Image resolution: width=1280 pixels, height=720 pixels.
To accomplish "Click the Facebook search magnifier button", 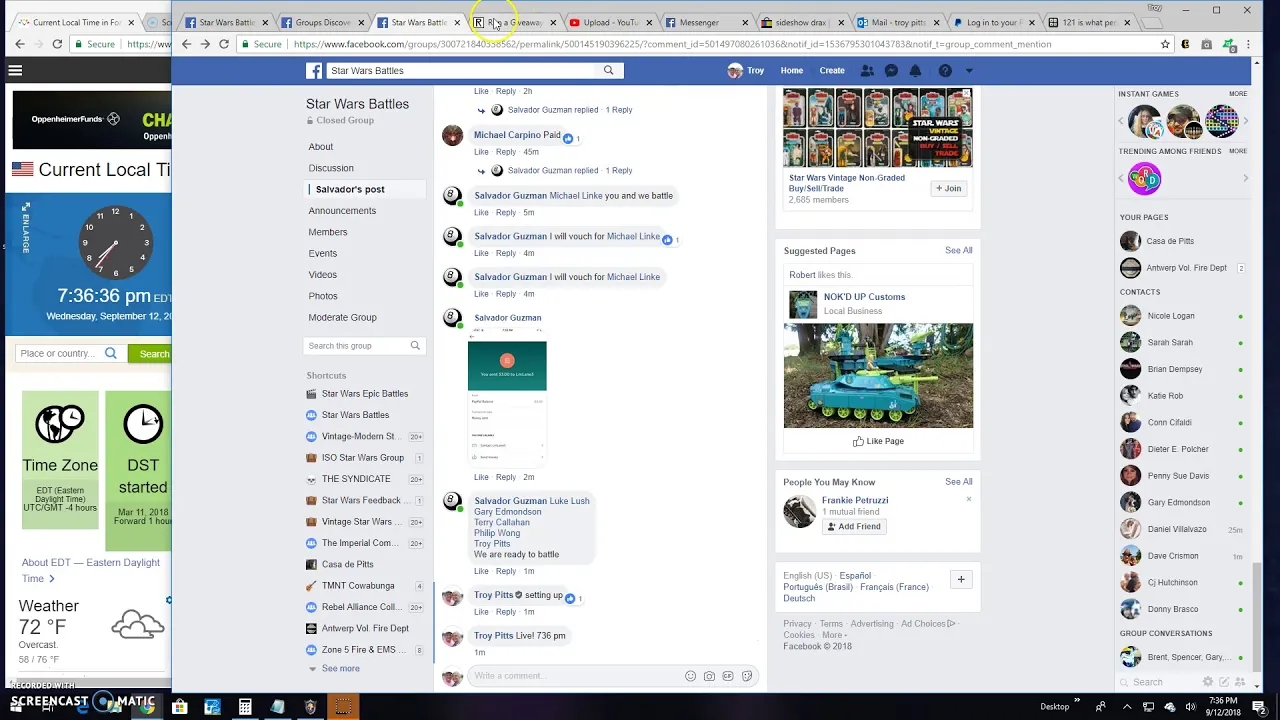I will (x=608, y=70).
